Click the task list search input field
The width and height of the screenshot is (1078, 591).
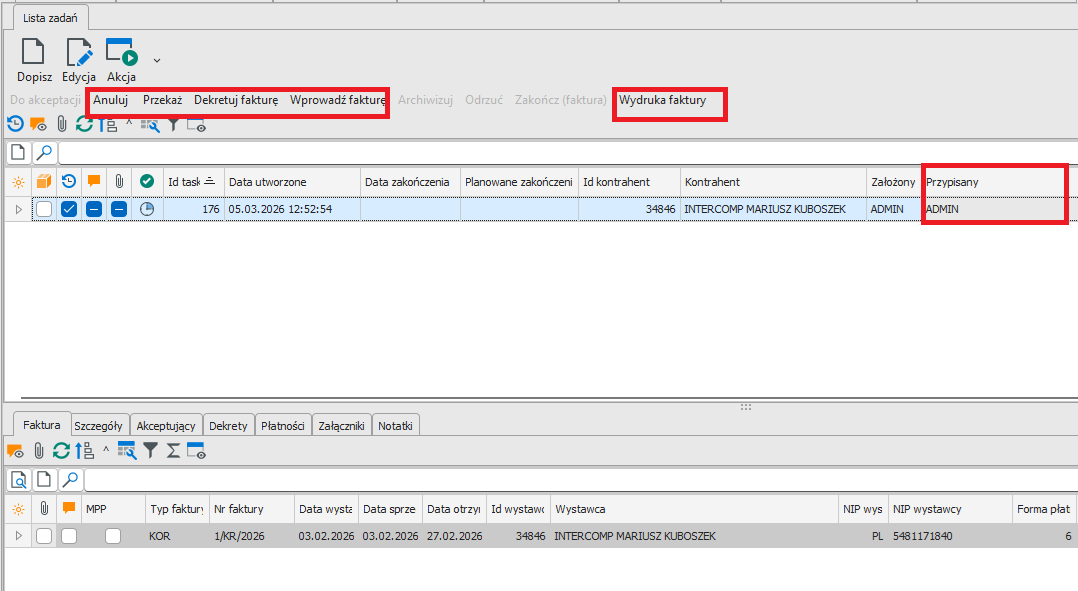point(560,153)
